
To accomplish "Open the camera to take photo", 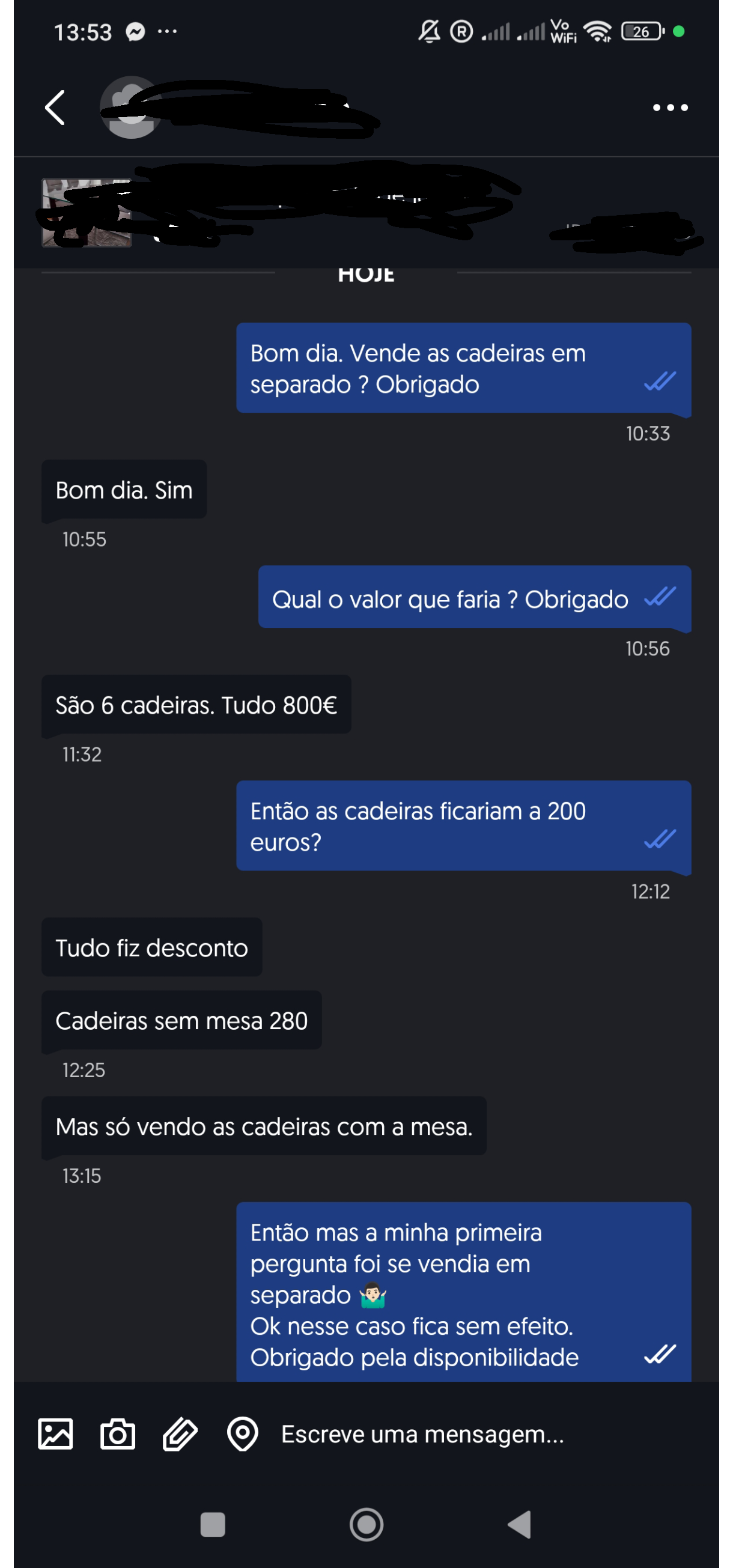I will (118, 1433).
